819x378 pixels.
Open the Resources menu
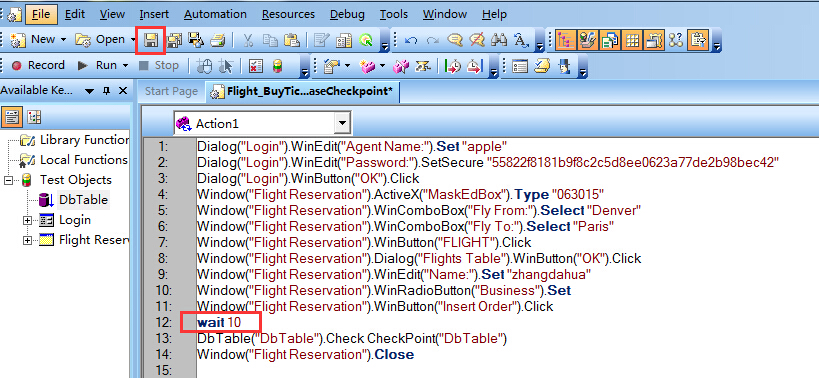(x=288, y=14)
